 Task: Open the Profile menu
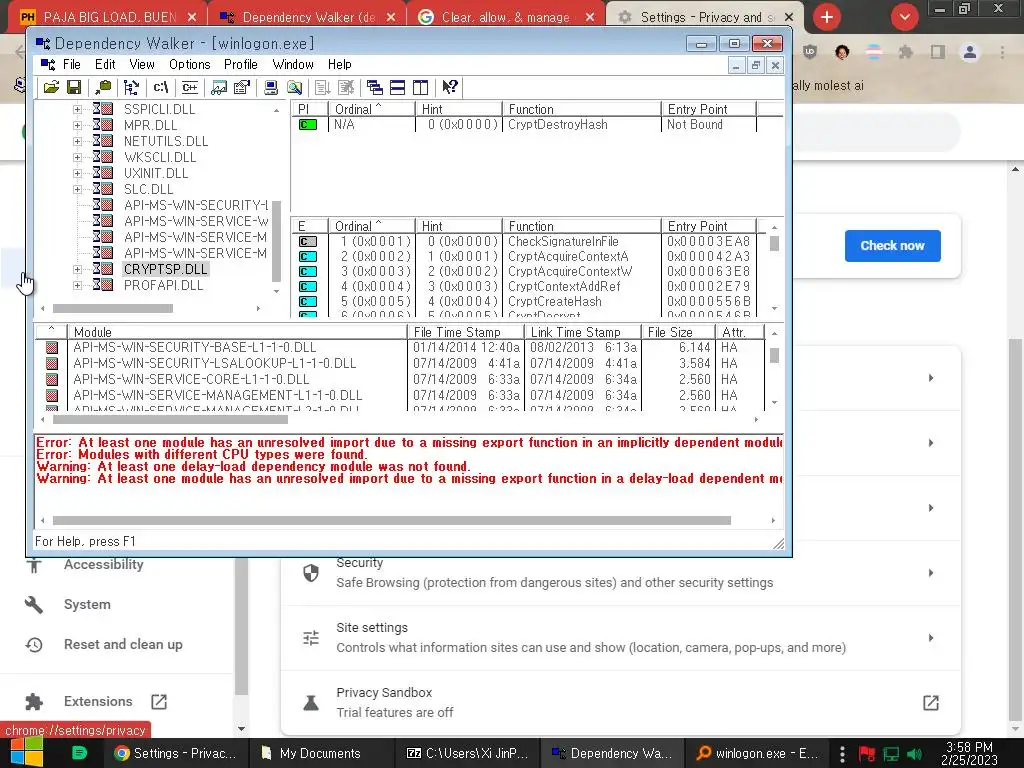240,64
